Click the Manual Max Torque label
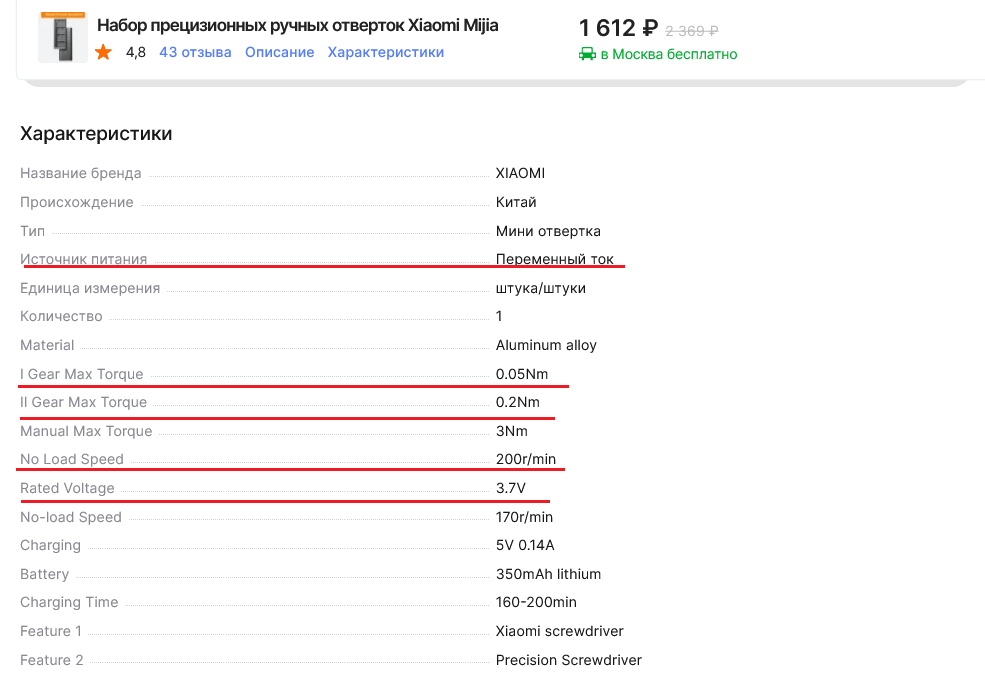Image resolution: width=985 pixels, height=678 pixels. point(86,431)
